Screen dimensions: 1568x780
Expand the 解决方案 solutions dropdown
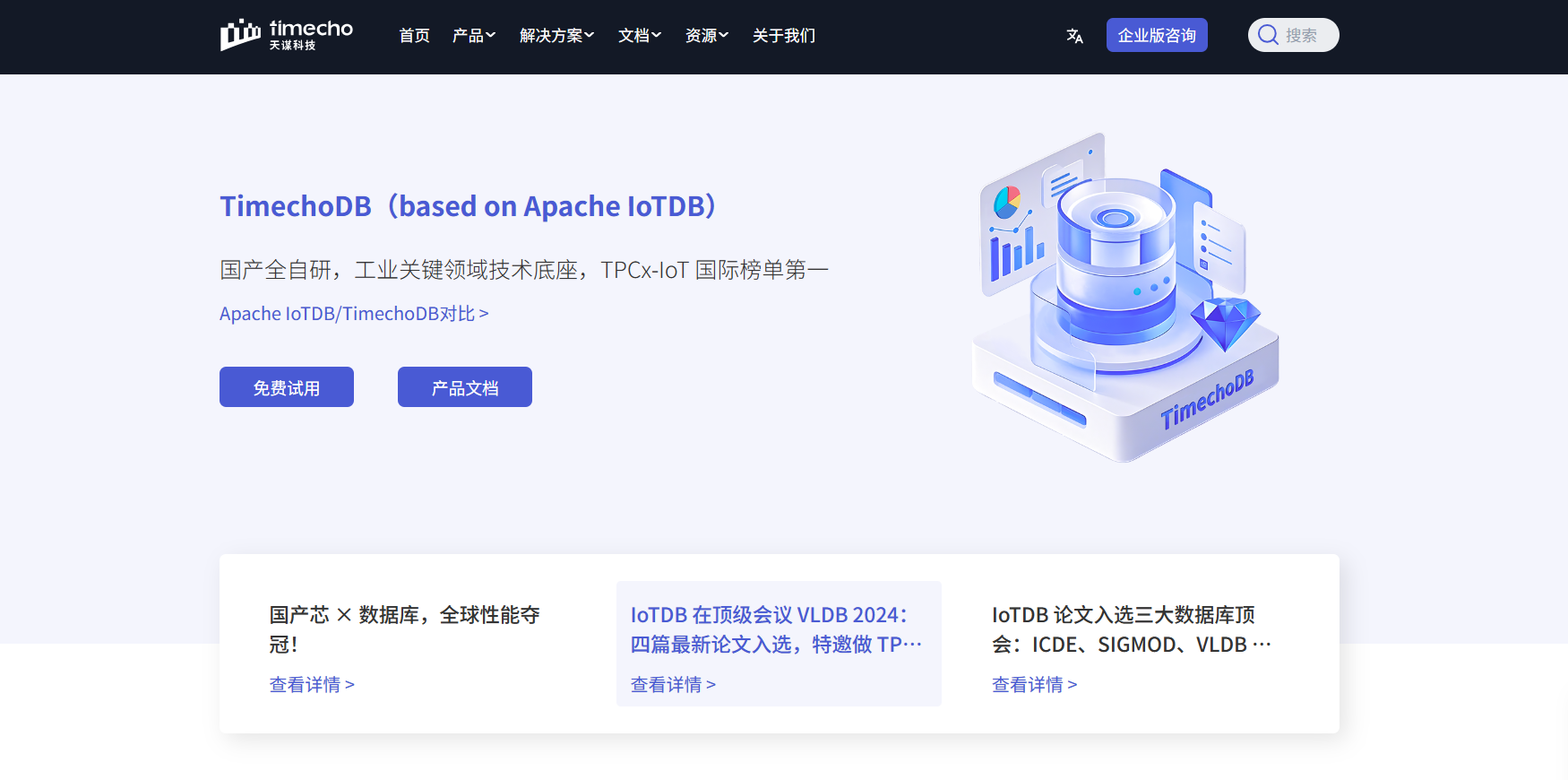click(x=556, y=36)
